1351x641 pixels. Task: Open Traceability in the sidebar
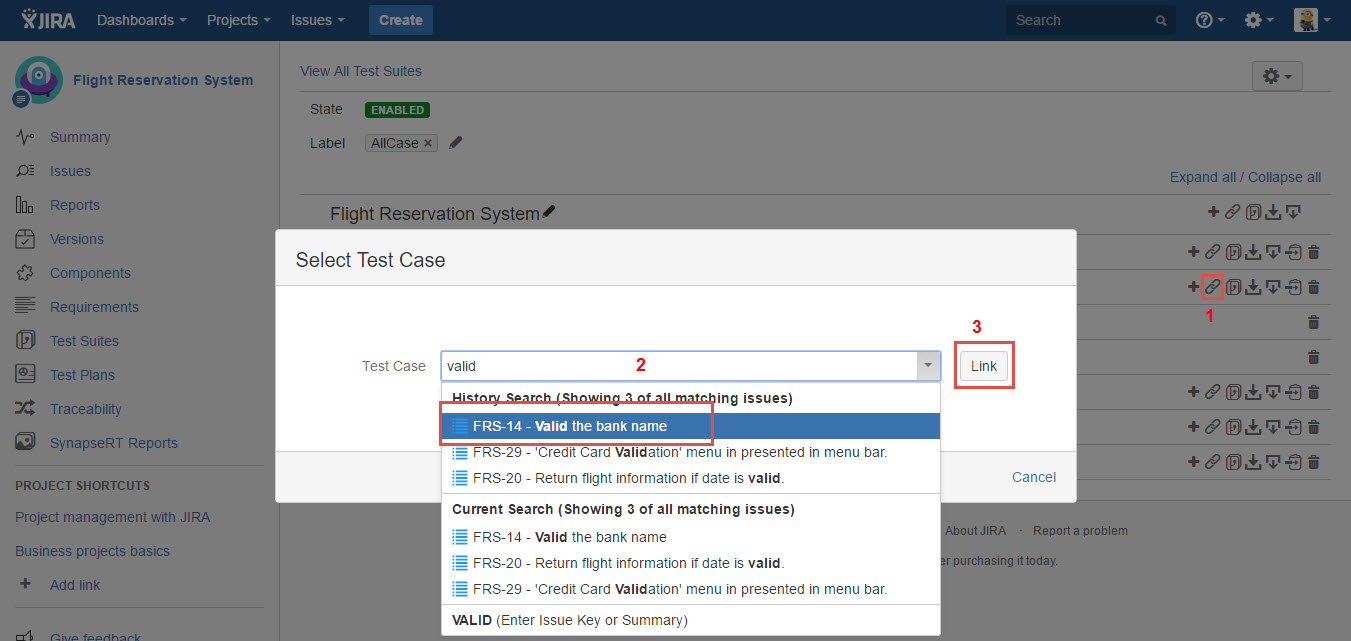[86, 409]
